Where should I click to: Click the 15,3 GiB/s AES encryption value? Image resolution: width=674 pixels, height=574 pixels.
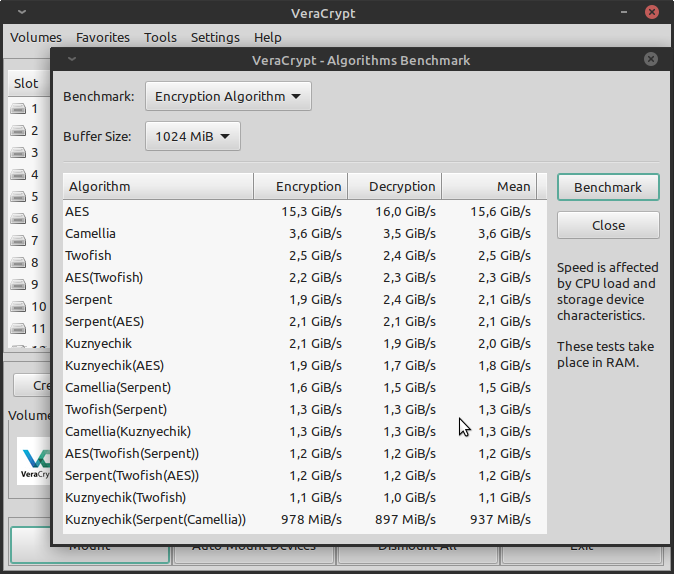coord(312,212)
